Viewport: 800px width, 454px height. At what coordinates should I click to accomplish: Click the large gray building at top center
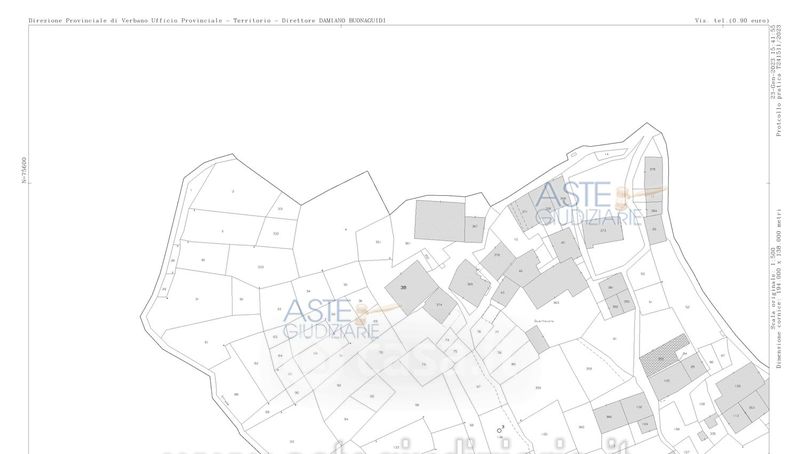438,219
